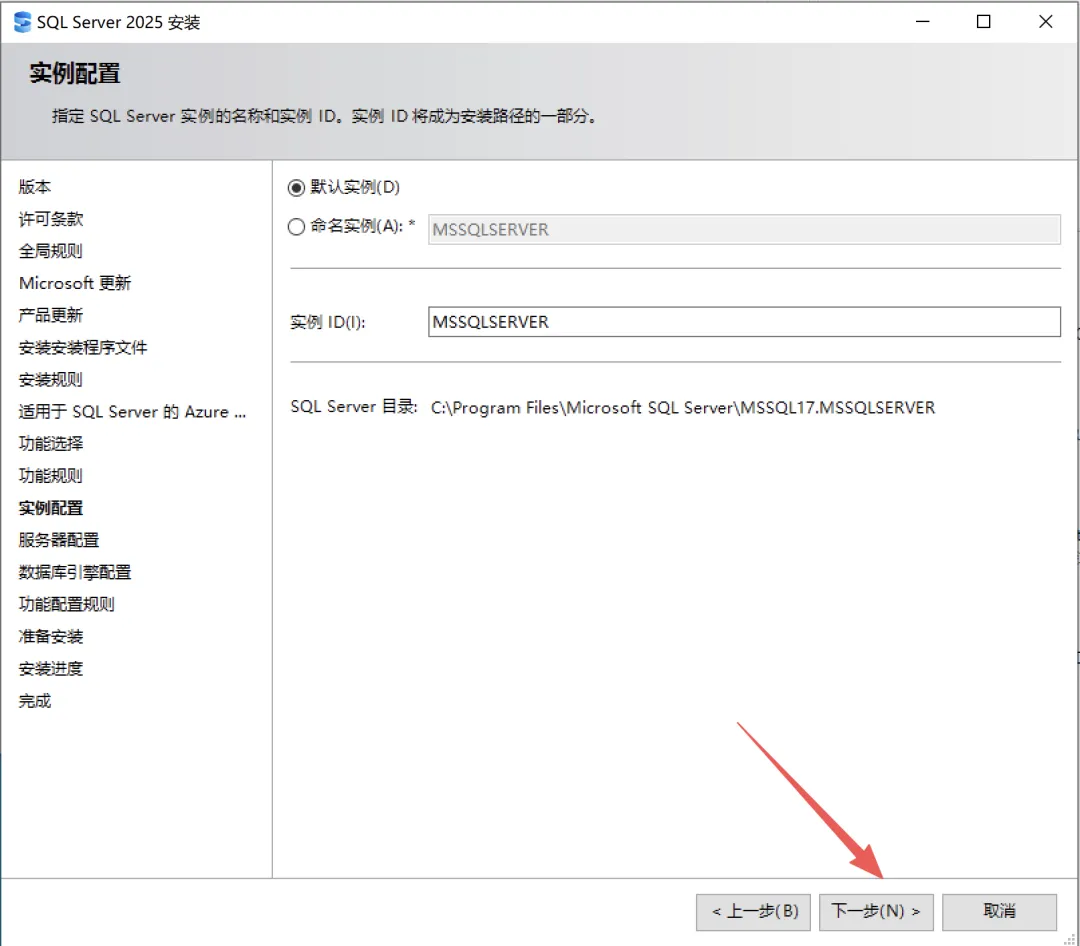
Task: Open the 全局规则 step in sidebar
Action: [51, 251]
